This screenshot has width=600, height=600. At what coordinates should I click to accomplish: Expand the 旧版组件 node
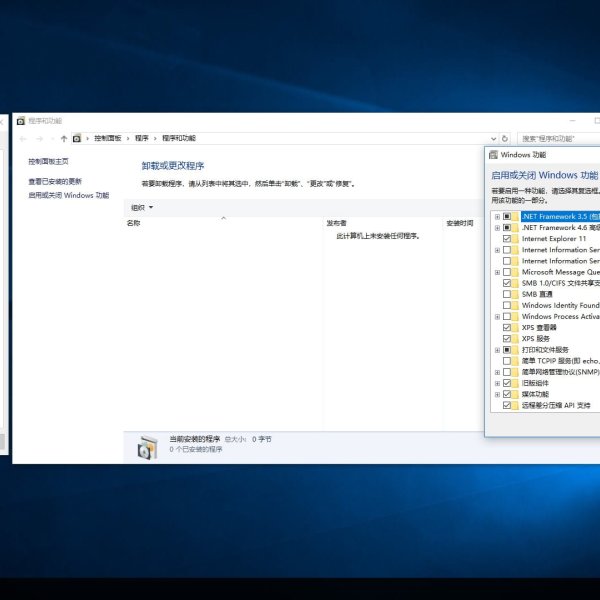coord(497,383)
